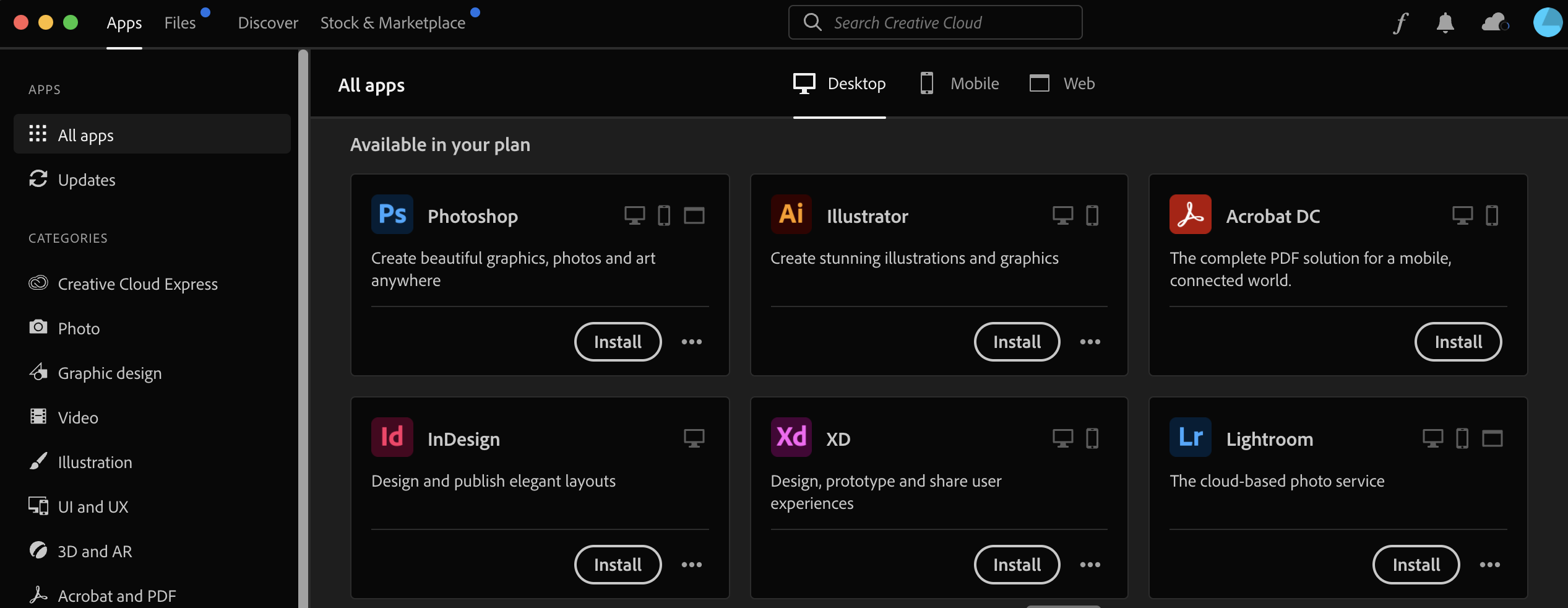
Task: Install Lightroom
Action: tap(1416, 565)
